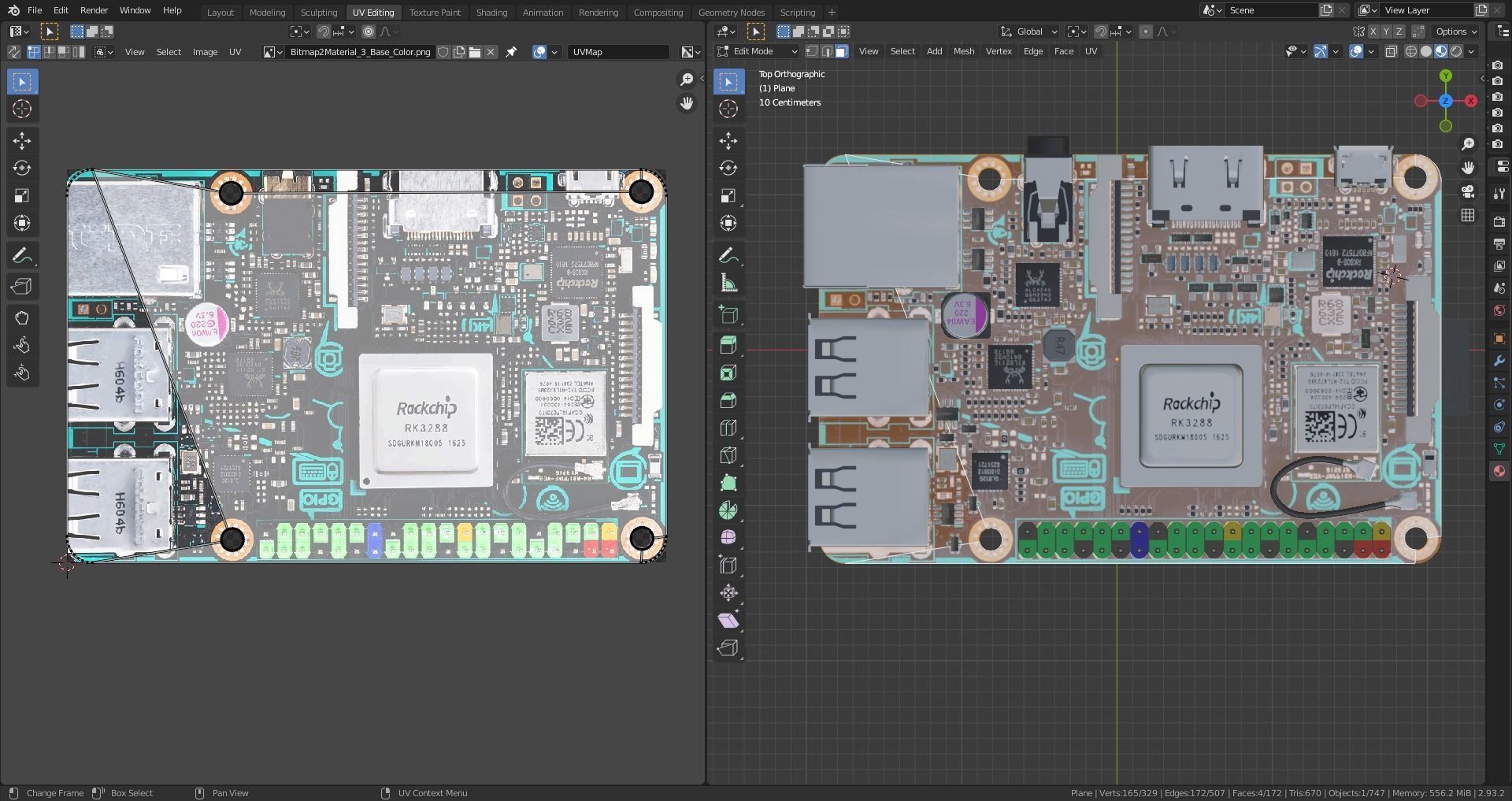The image size is (1512, 801).
Task: Open the Image menu in UV editor
Action: pos(205,52)
